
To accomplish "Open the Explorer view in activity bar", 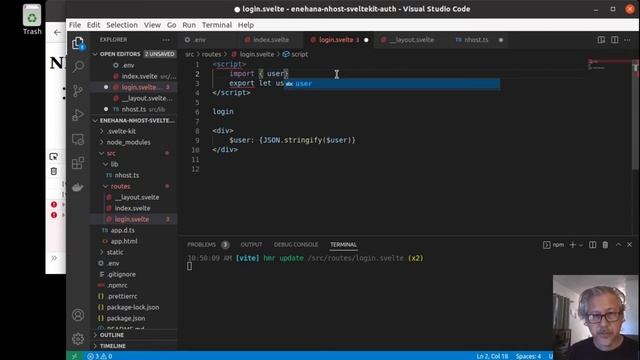I will pyautogui.click(x=78, y=43).
